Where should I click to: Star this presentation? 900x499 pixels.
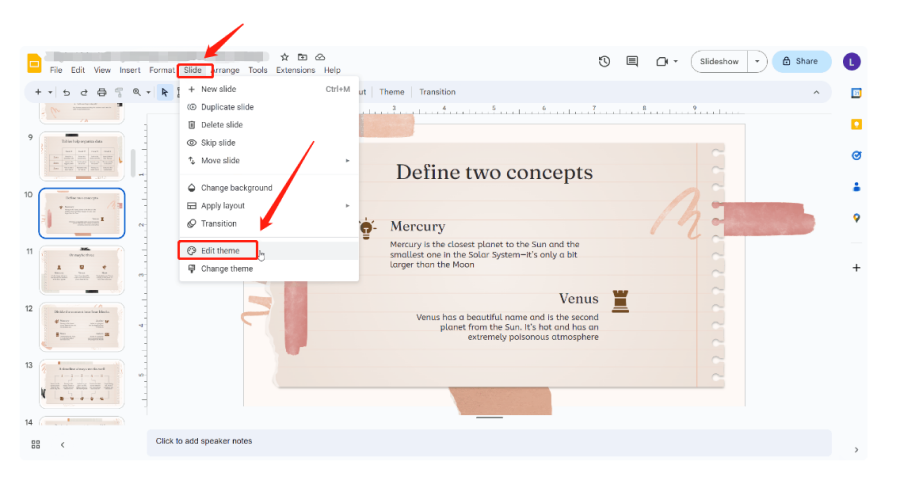pyautogui.click(x=285, y=58)
